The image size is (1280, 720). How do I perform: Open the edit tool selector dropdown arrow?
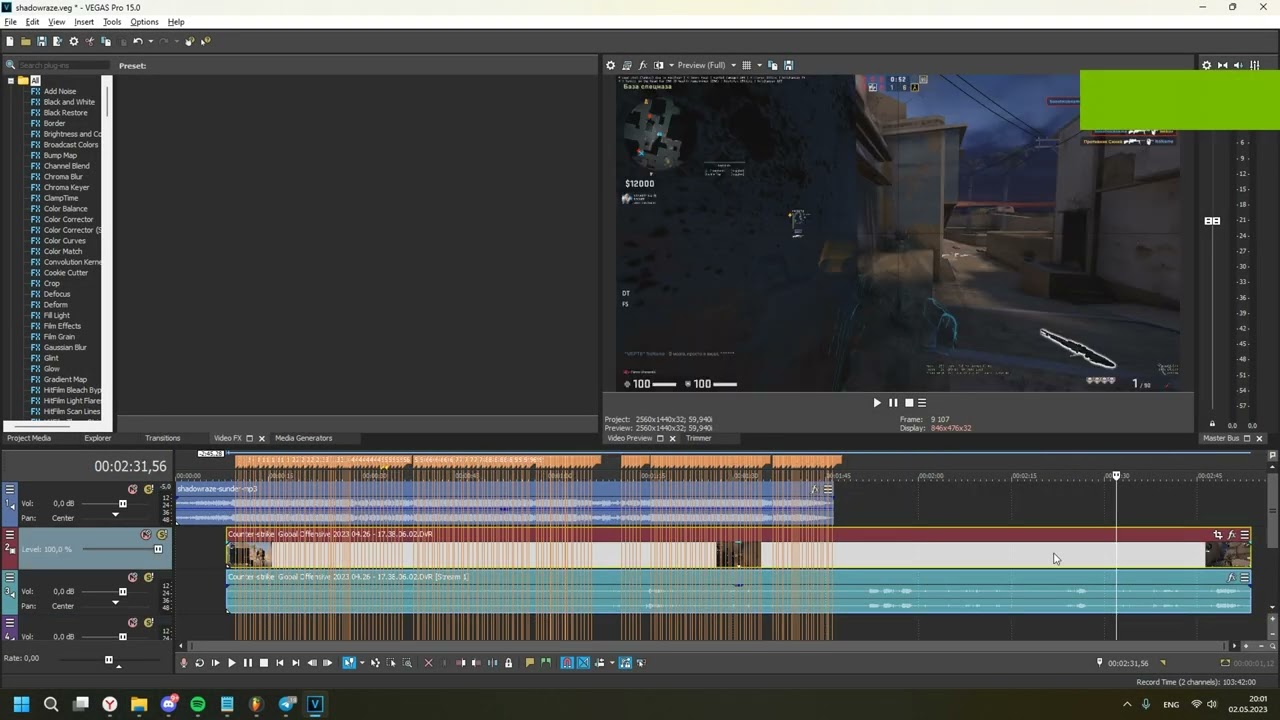362,663
